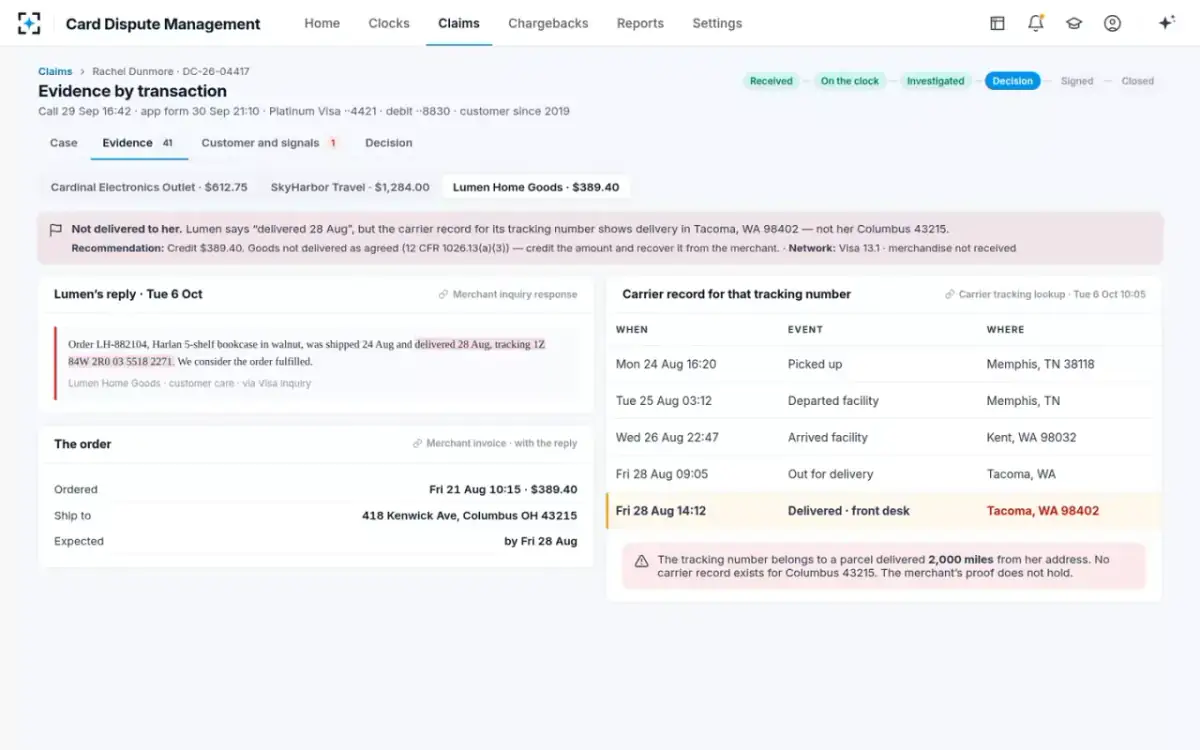Open Carrier tracking lookup source link
This screenshot has height=750, width=1200.
click(1045, 295)
